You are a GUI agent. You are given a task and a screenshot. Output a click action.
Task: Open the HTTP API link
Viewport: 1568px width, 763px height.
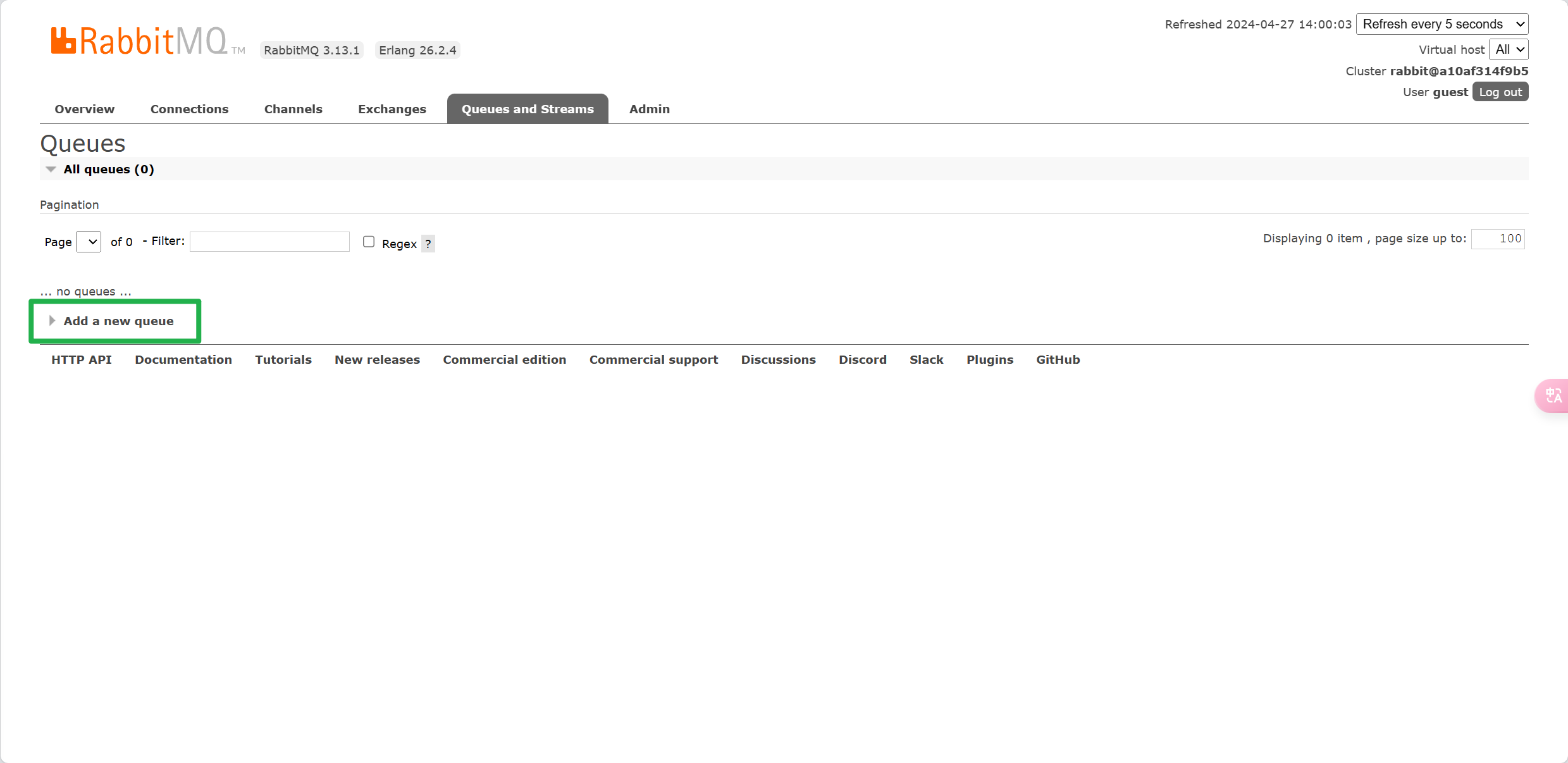pos(81,360)
